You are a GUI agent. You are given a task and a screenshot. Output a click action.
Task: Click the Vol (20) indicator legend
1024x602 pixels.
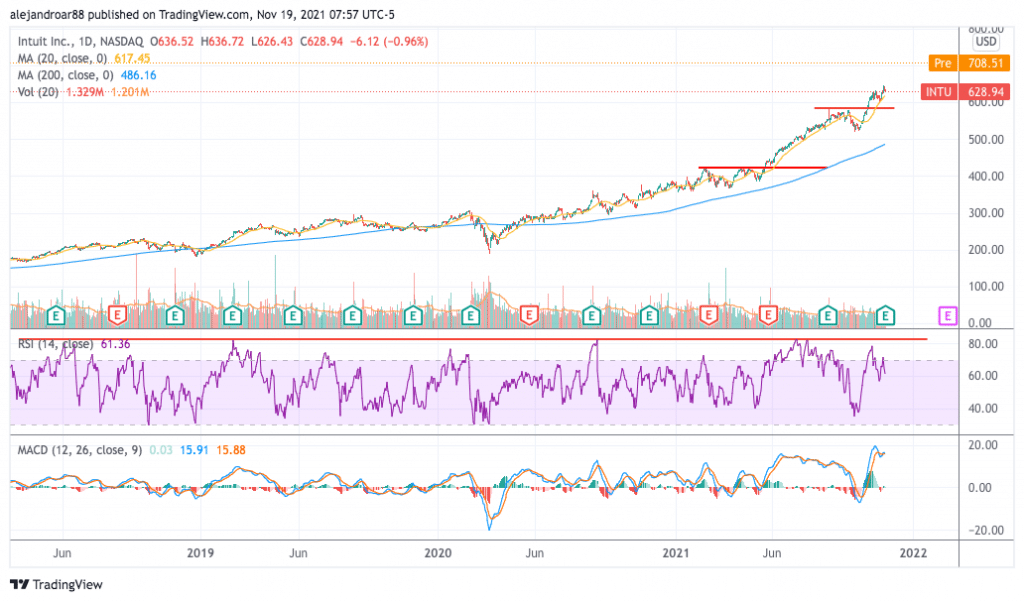point(38,92)
